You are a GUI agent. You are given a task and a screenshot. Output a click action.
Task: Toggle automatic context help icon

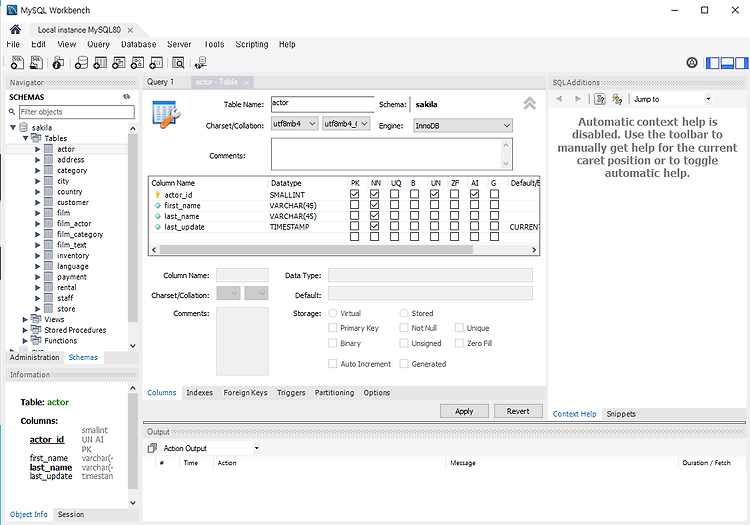[x=618, y=99]
